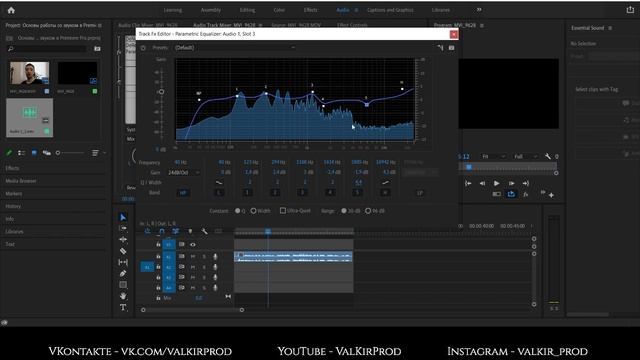640x360 pixels.
Task: Select Constant Q radio button
Action: [238, 211]
